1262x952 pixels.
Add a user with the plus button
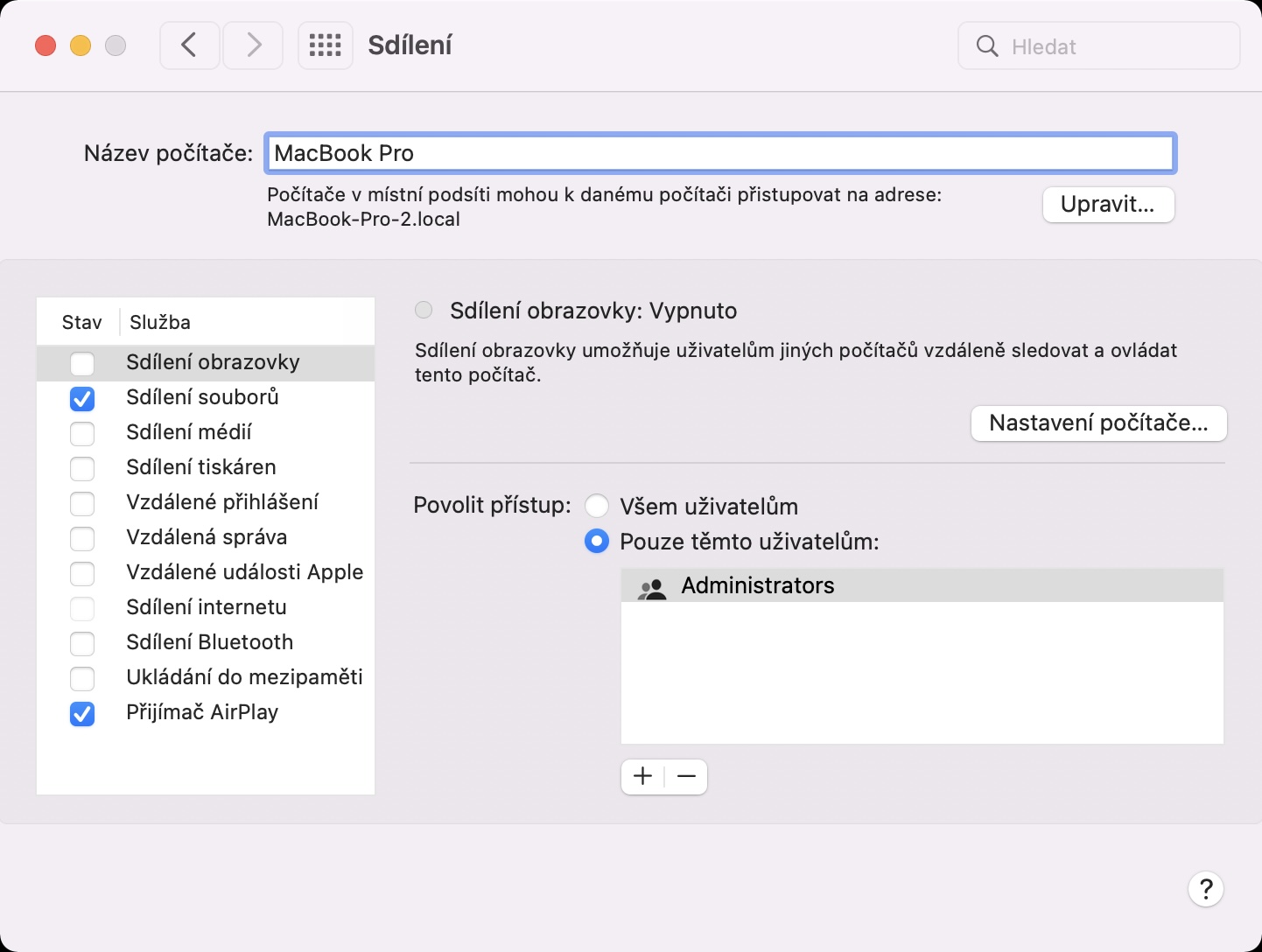pos(643,777)
